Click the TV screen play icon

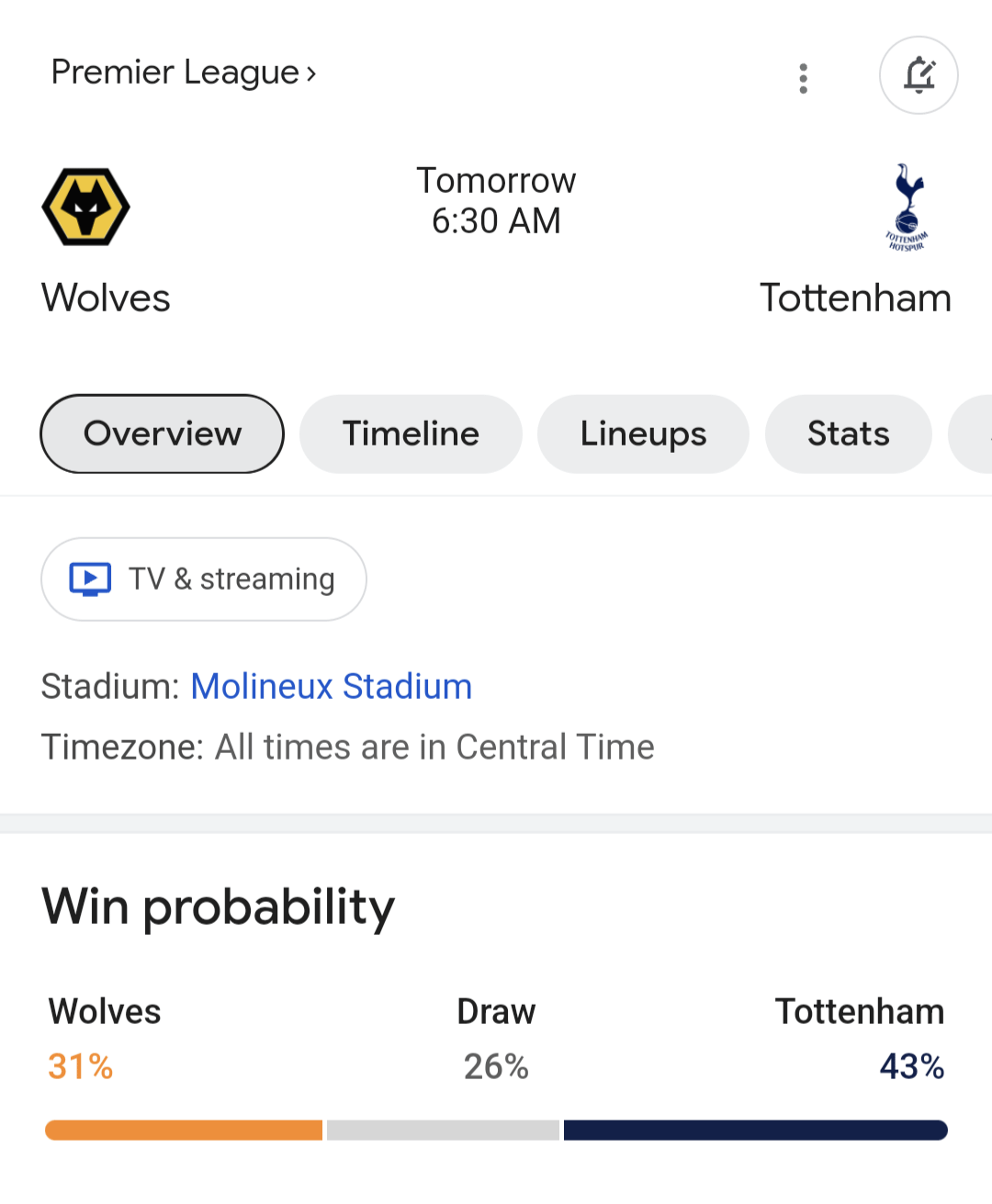click(x=90, y=579)
